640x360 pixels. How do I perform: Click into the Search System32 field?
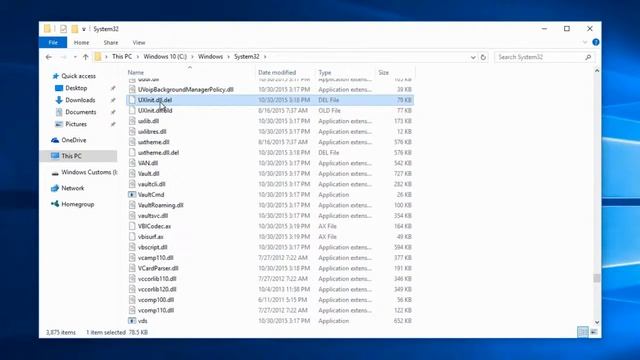[x=540, y=57]
